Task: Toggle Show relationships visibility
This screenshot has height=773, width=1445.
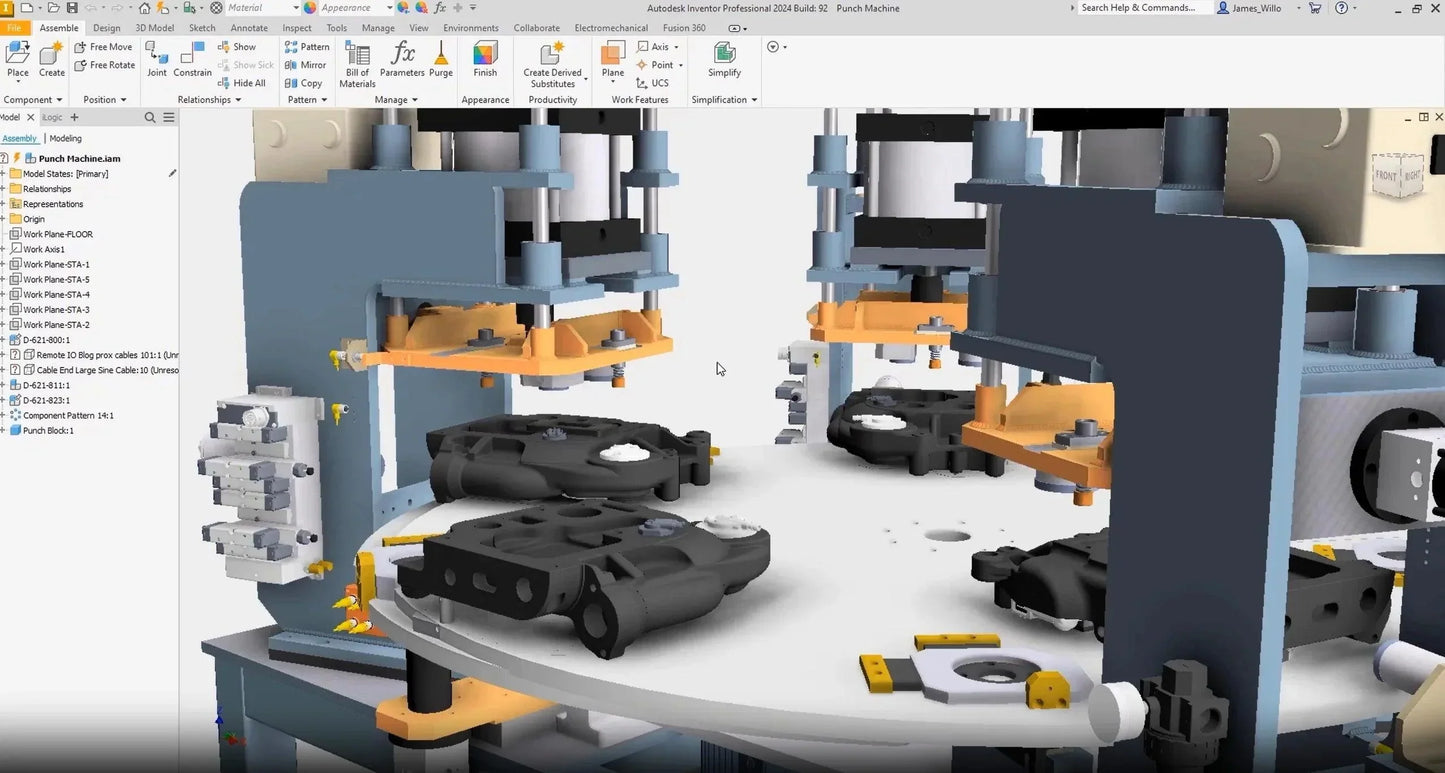Action: click(237, 46)
